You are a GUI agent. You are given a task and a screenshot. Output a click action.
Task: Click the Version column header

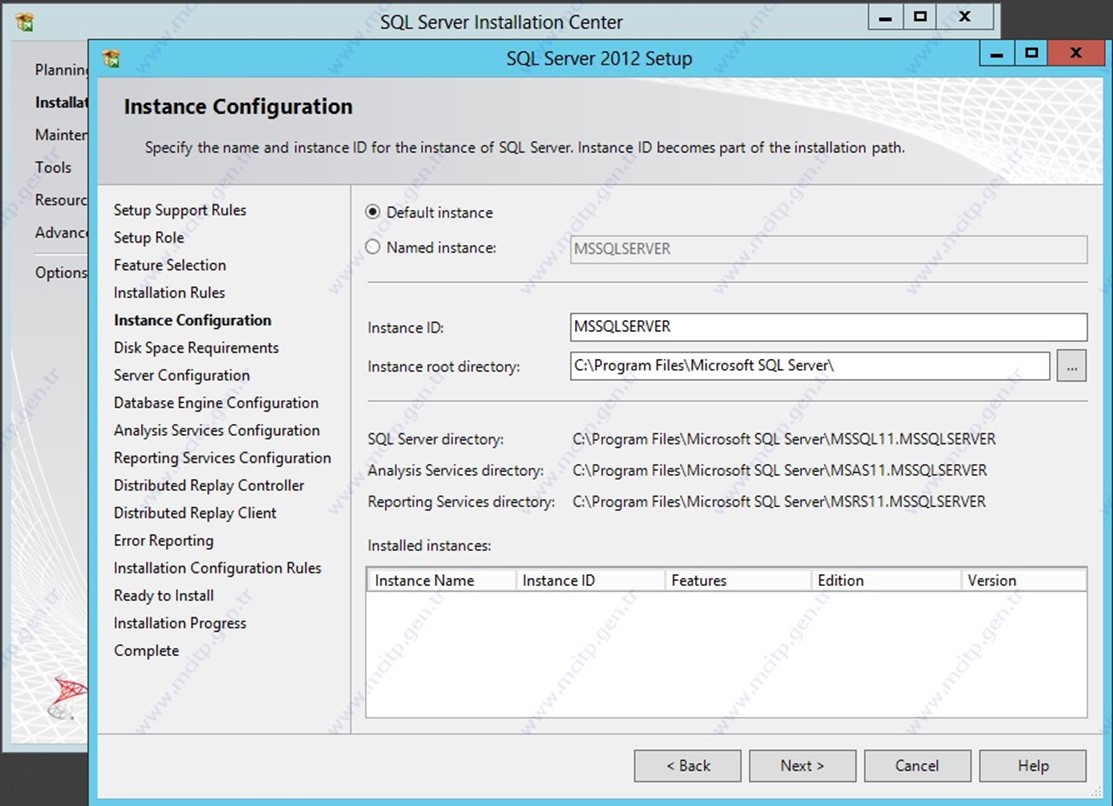click(x=1024, y=580)
